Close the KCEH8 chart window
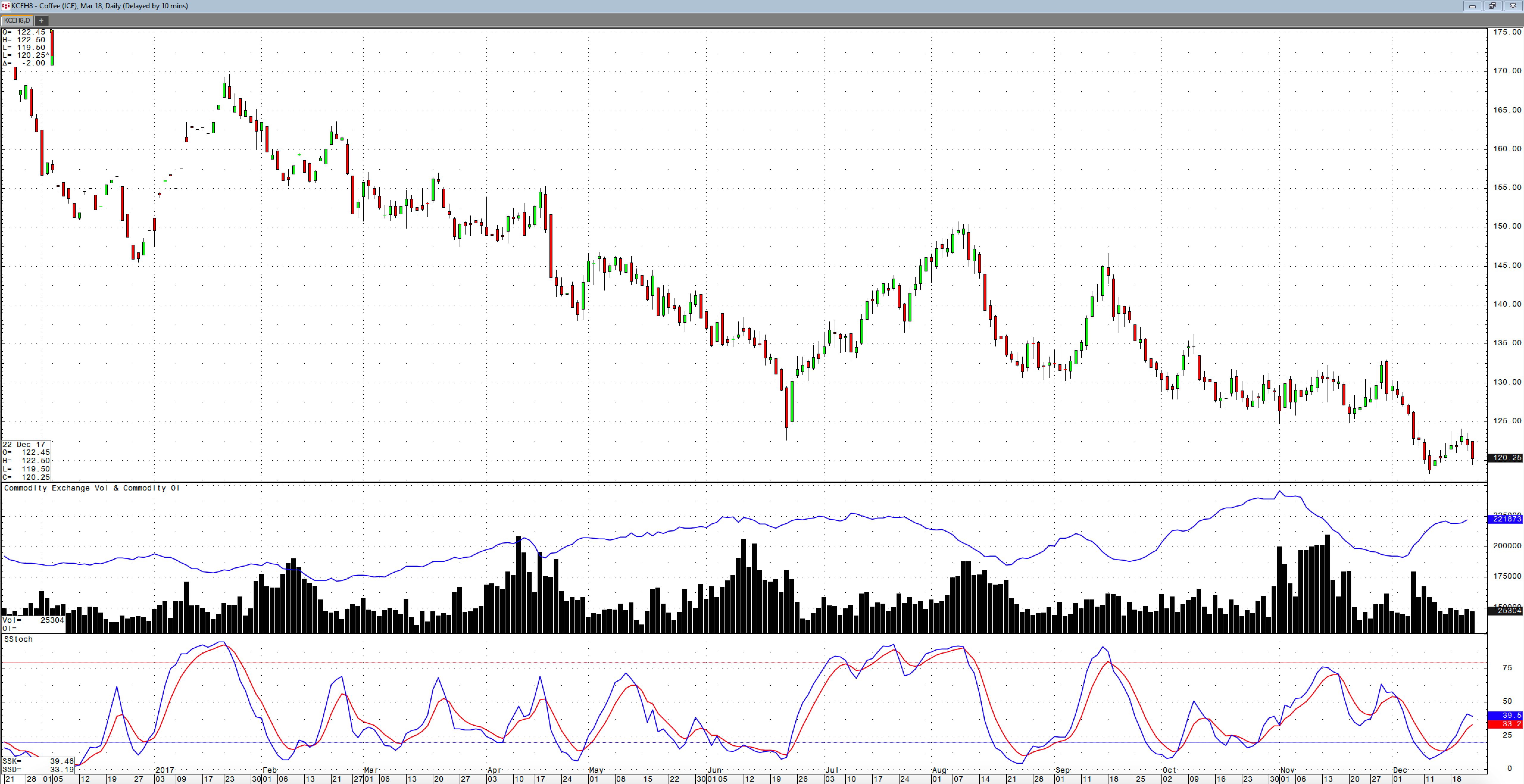The image size is (1524, 784). pyautogui.click(x=1513, y=6)
